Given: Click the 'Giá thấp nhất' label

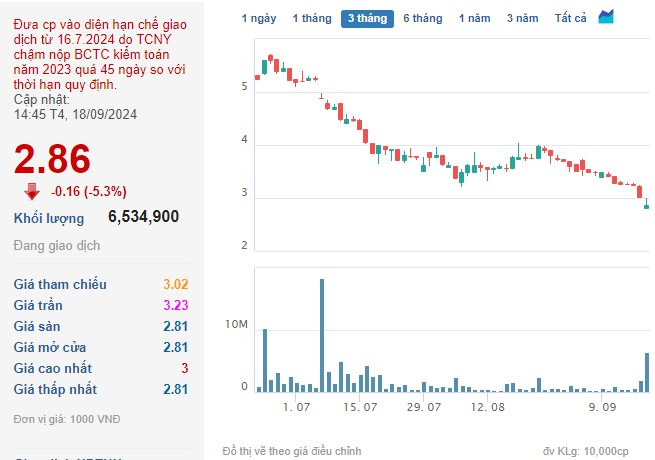Looking at the screenshot, I should click(55, 389).
